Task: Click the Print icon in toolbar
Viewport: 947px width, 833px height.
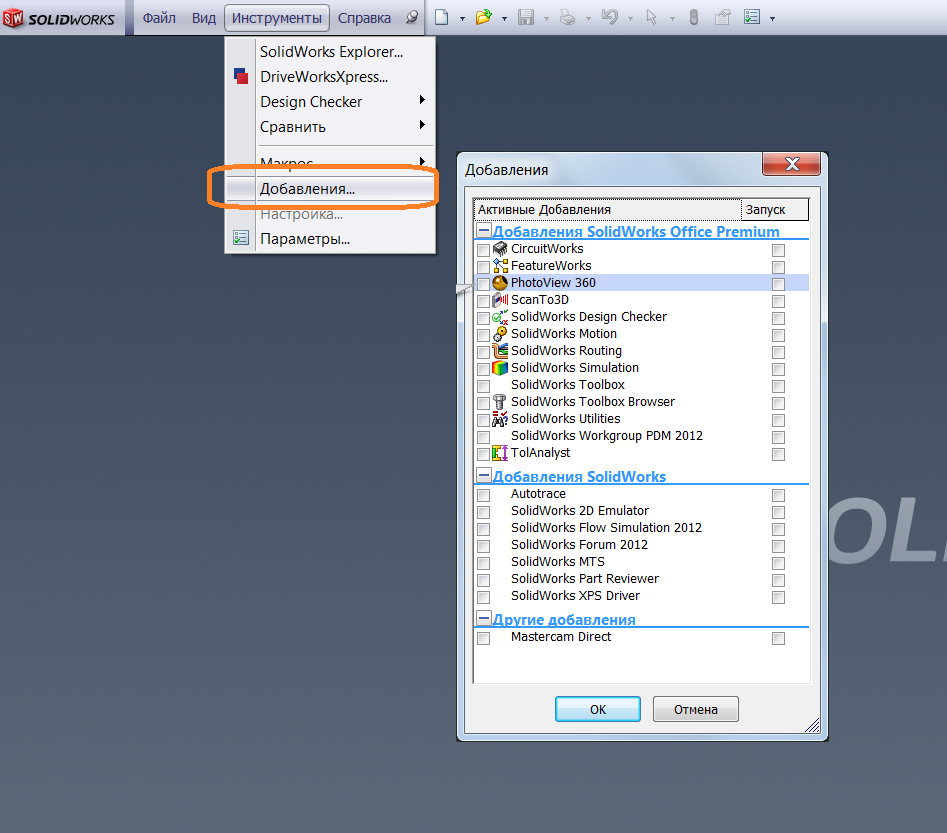Action: pos(567,18)
